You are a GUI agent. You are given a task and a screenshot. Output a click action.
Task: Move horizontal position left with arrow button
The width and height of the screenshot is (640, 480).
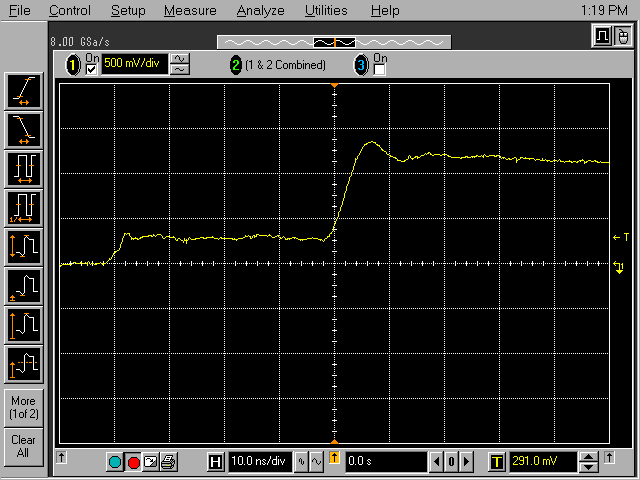tap(436, 462)
